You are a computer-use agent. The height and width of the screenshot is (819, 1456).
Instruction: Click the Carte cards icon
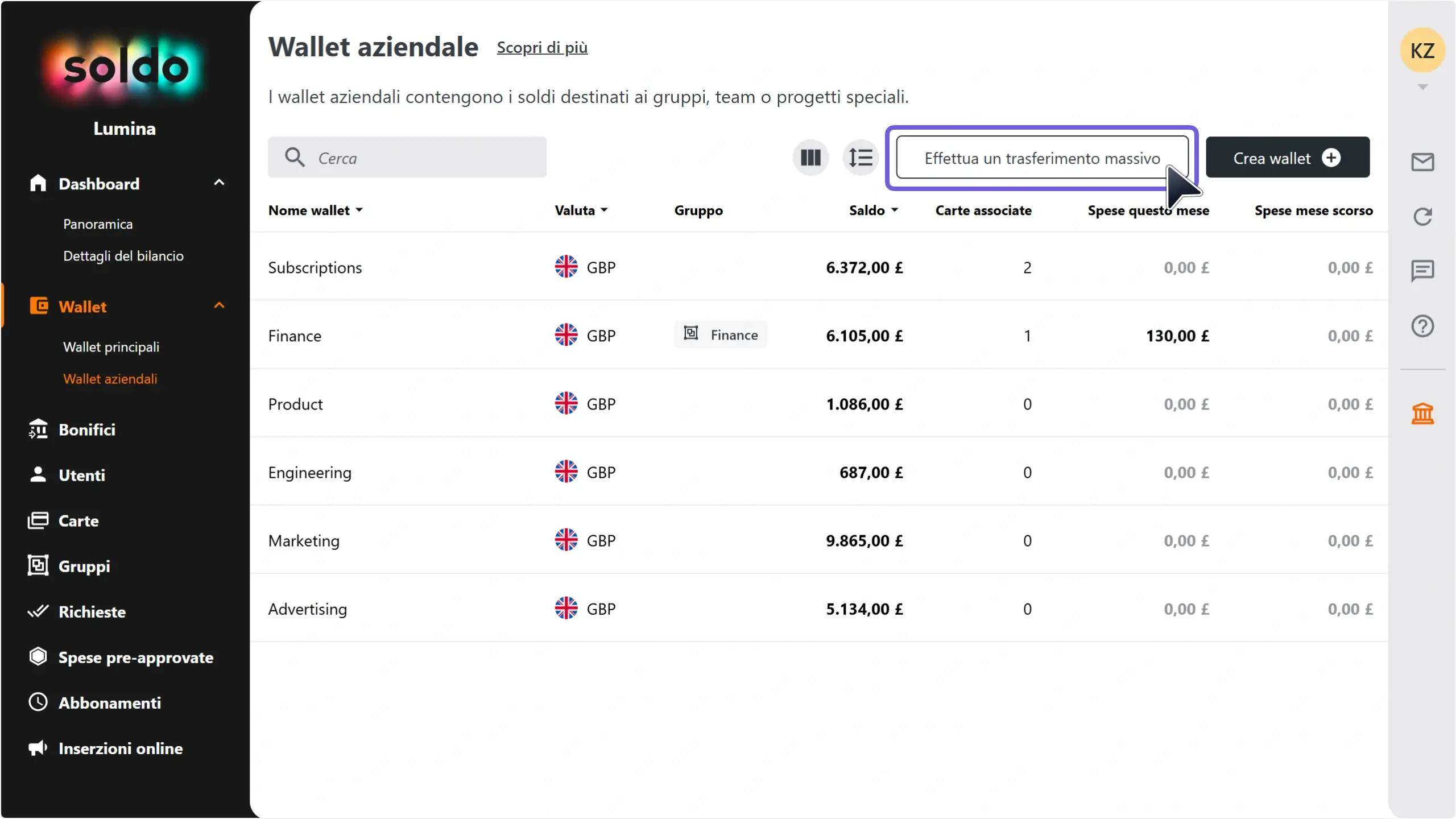point(38,520)
